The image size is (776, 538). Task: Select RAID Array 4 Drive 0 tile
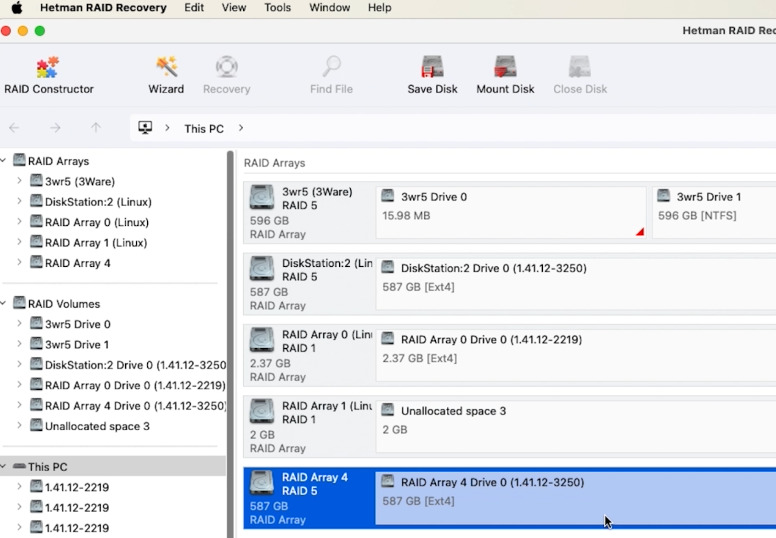coord(576,498)
